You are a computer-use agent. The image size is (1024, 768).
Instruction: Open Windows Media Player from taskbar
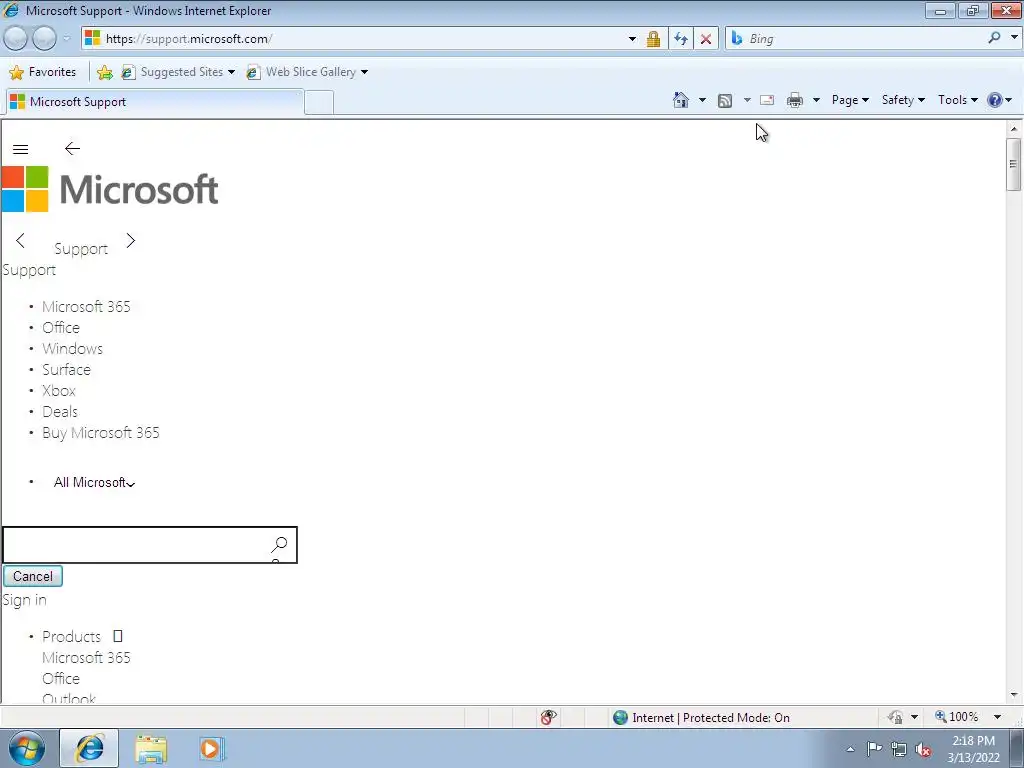[x=212, y=748]
